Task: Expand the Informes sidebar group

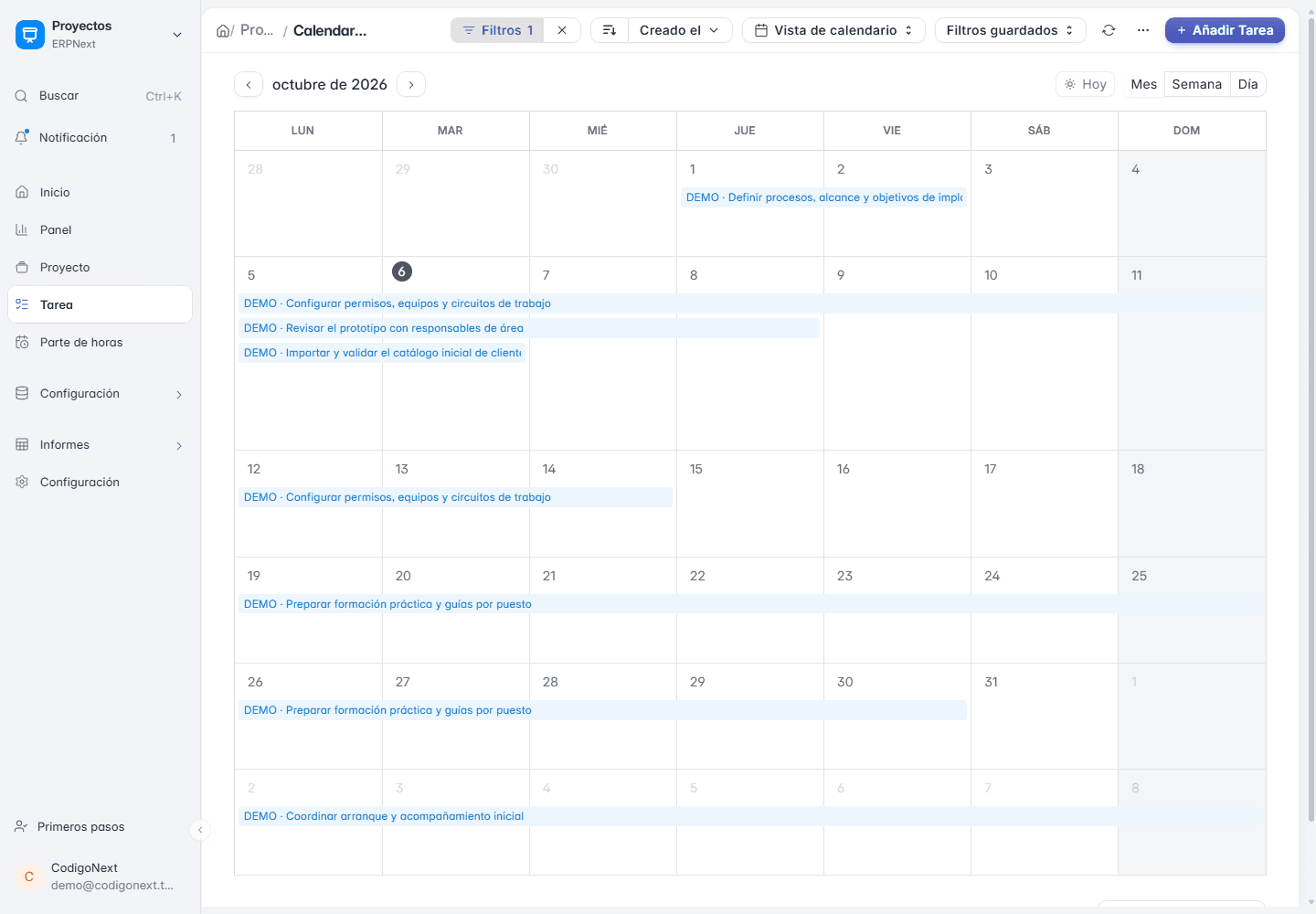Action: [x=100, y=445]
